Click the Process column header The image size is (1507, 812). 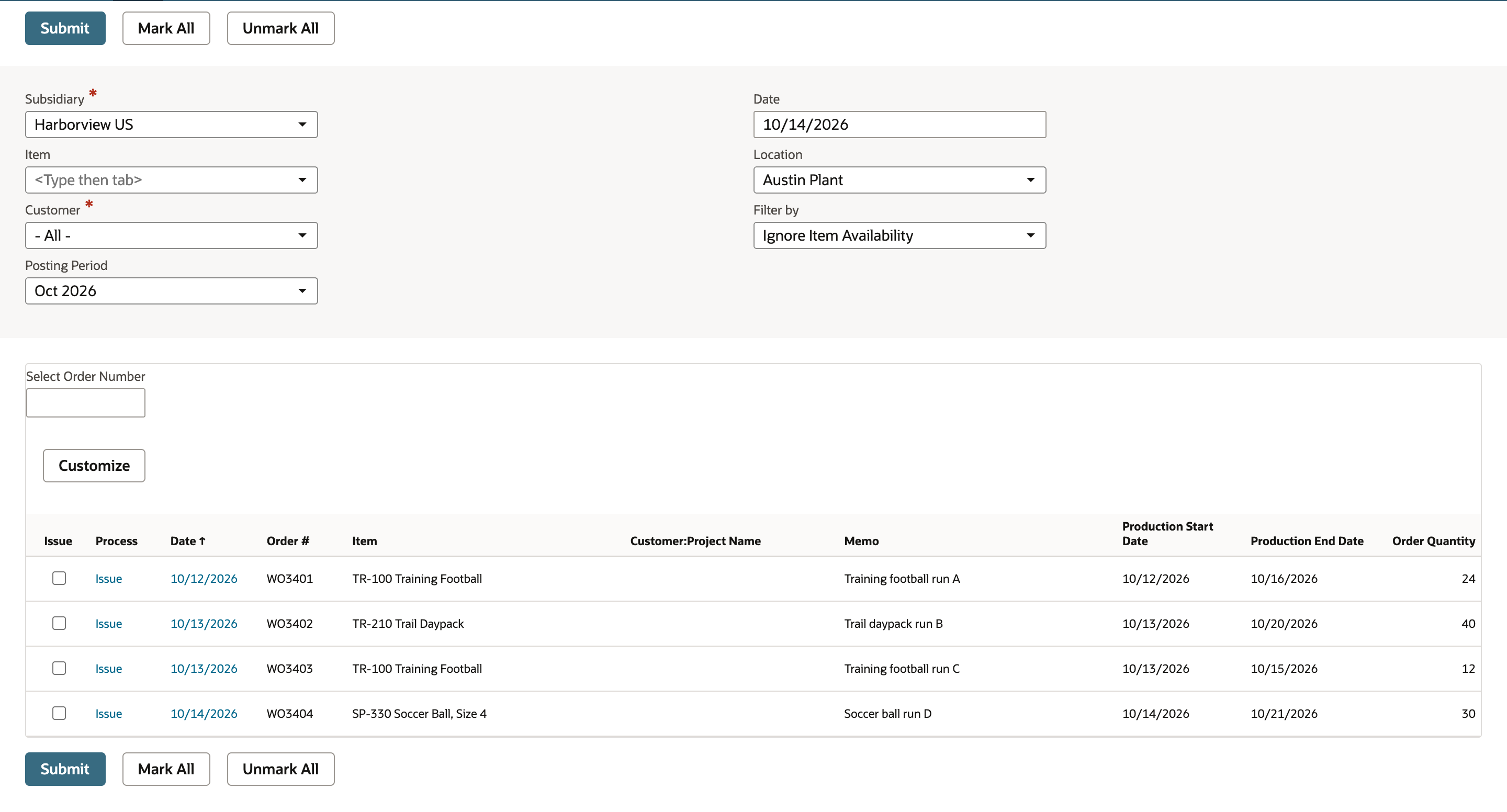(x=116, y=541)
